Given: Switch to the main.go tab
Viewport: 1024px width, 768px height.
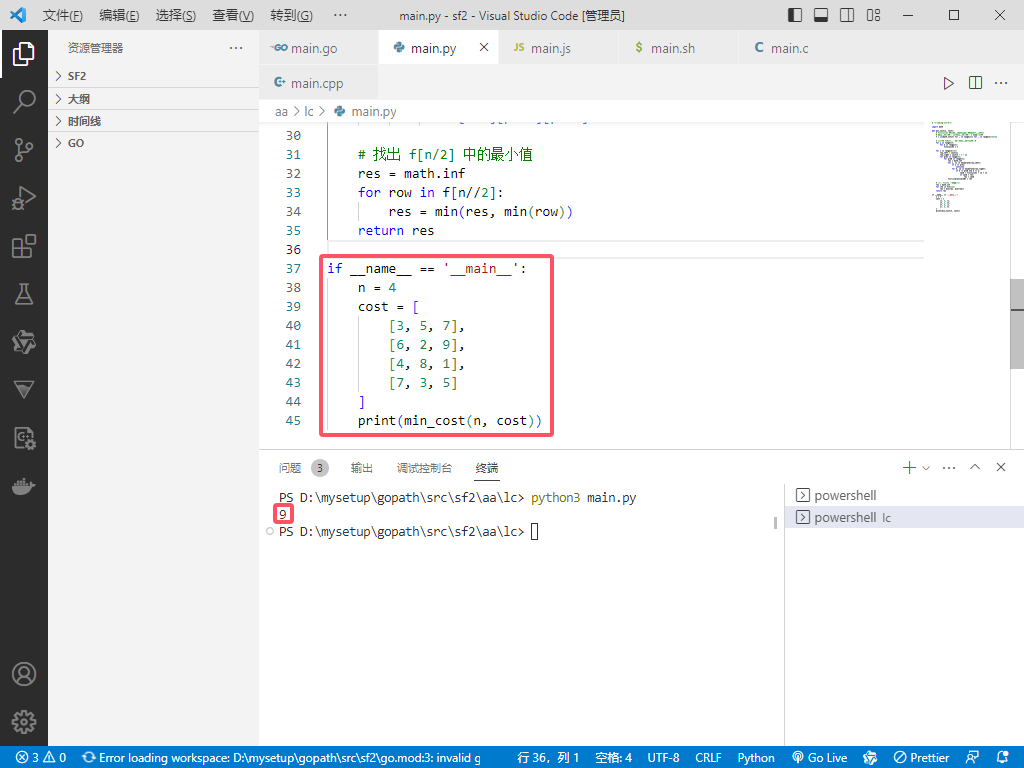Looking at the screenshot, I should pyautogui.click(x=319, y=48).
